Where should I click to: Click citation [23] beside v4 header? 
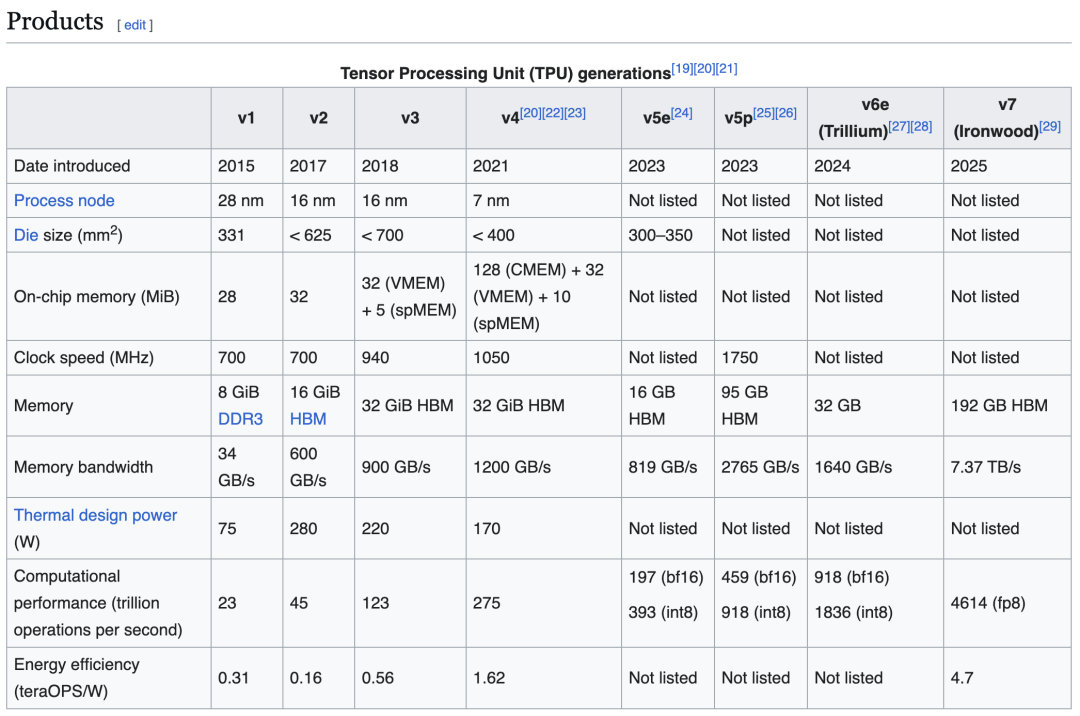point(575,113)
